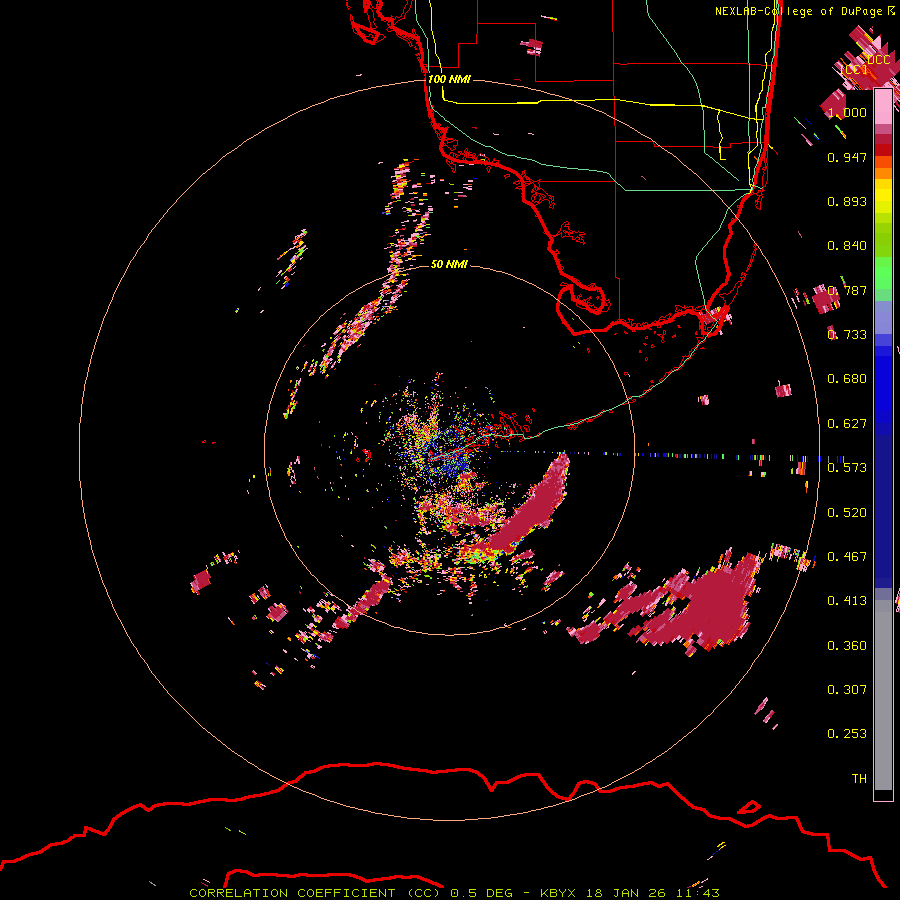Click the 11:43 timestamp
900x900 pixels.
coord(698,893)
